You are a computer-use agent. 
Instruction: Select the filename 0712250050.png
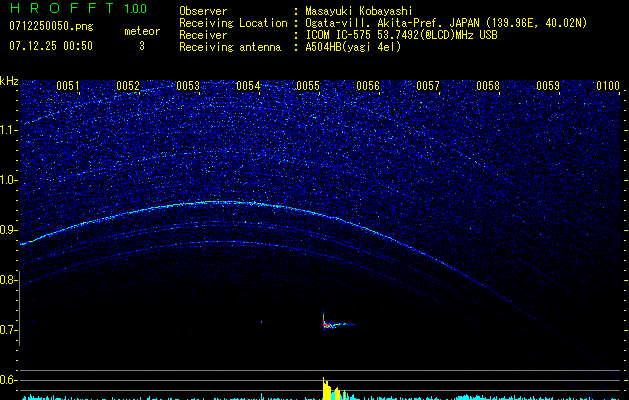coord(51,26)
